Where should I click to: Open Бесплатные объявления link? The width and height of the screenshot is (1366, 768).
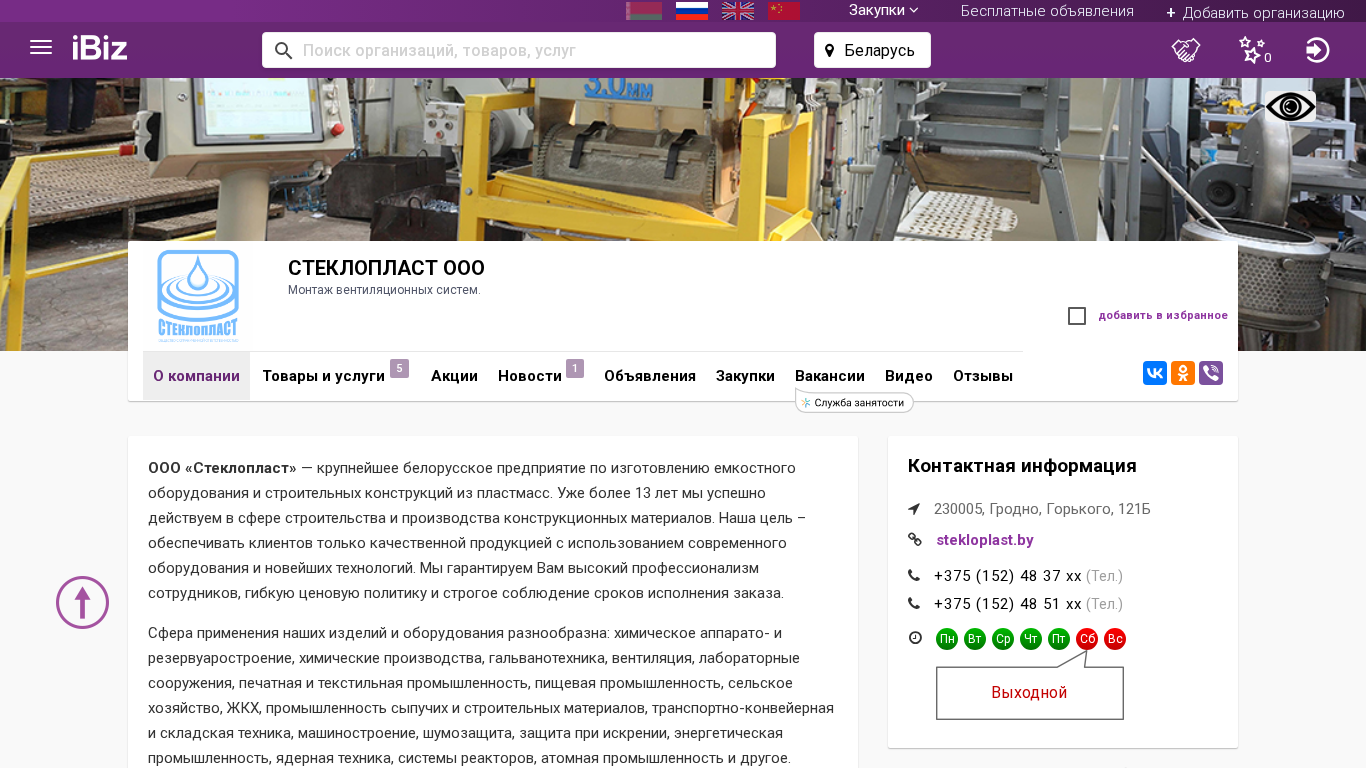click(x=1047, y=11)
